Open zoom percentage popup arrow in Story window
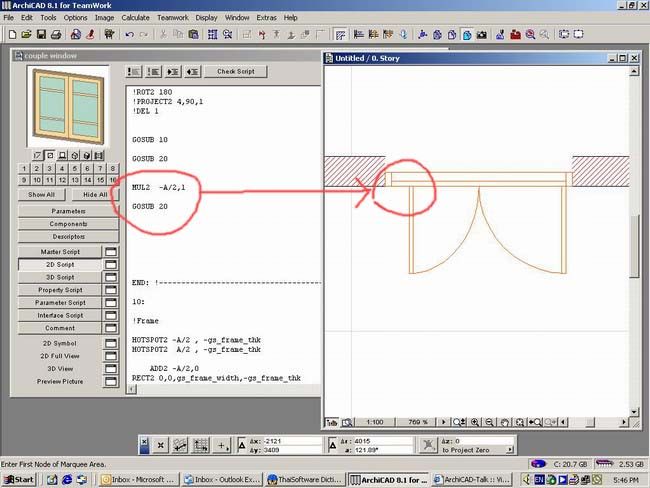650x488 pixels. coord(444,422)
